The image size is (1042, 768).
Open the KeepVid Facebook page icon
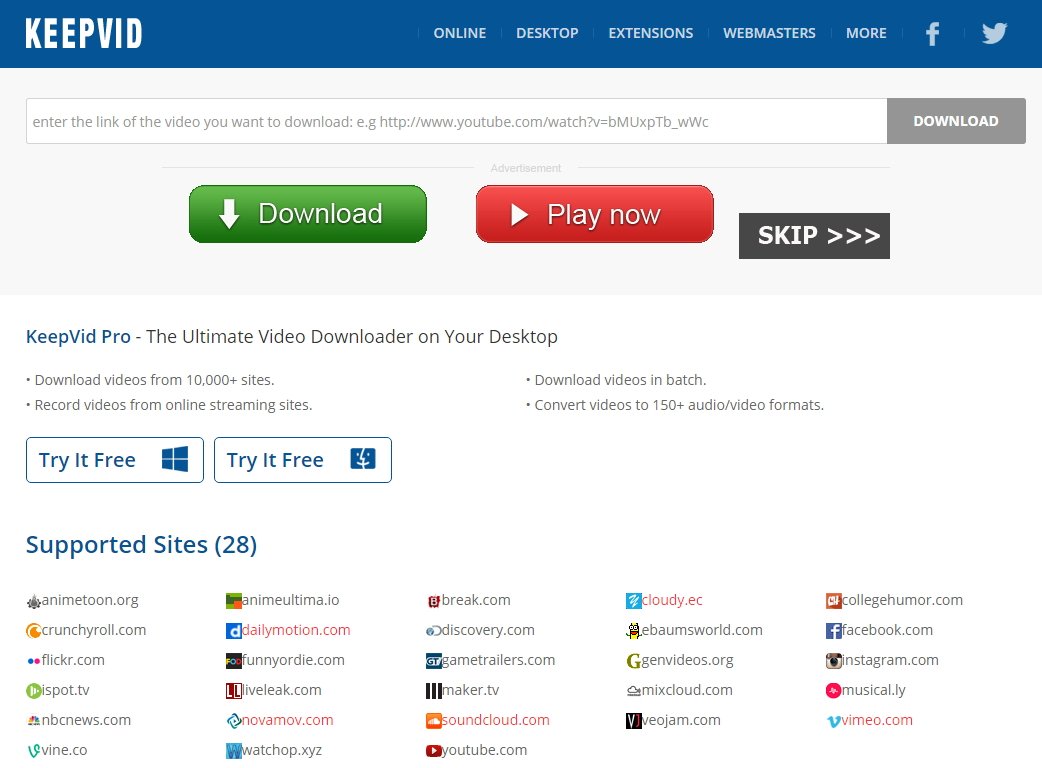tap(932, 33)
